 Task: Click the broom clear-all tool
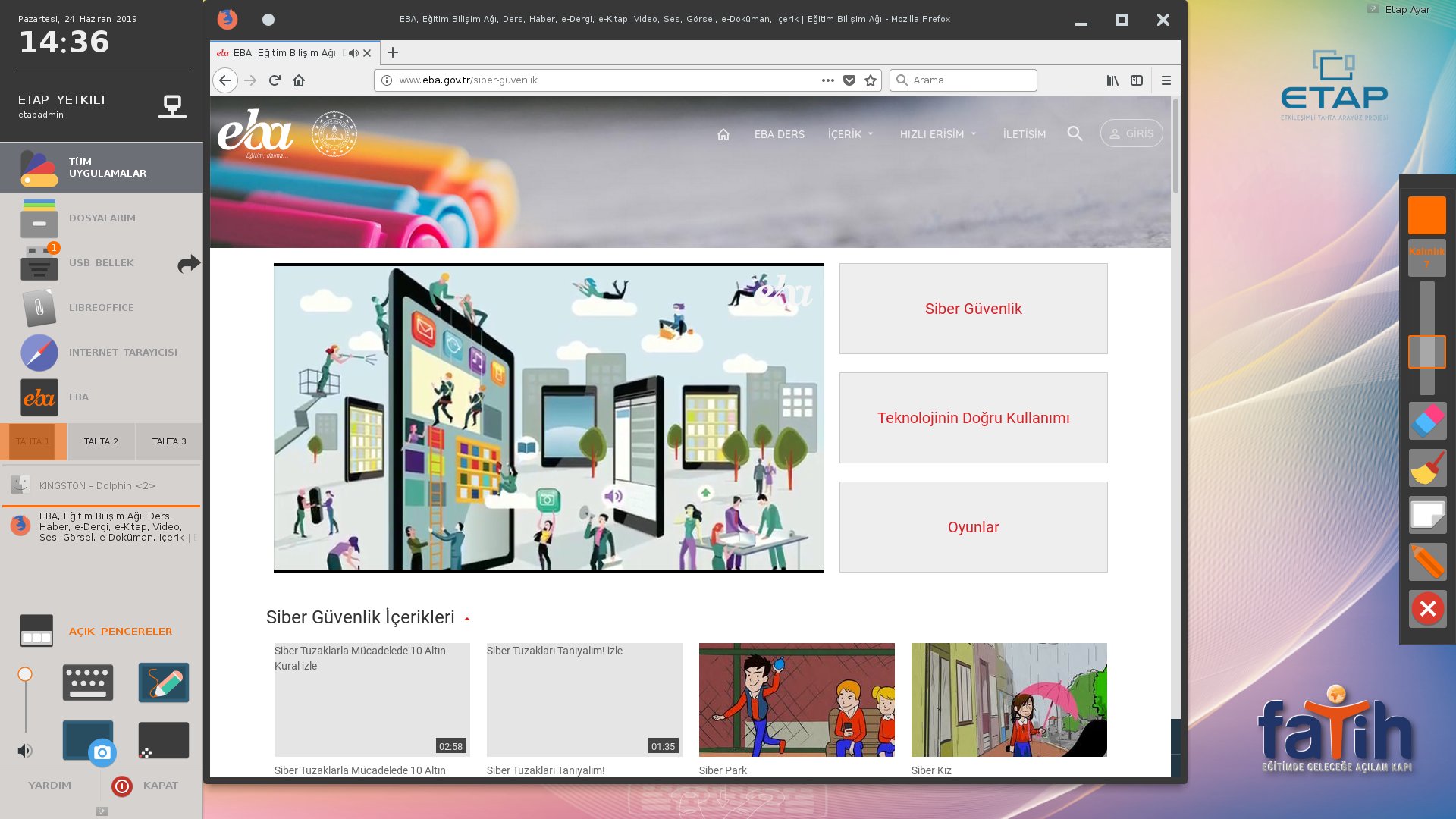click(x=1427, y=468)
